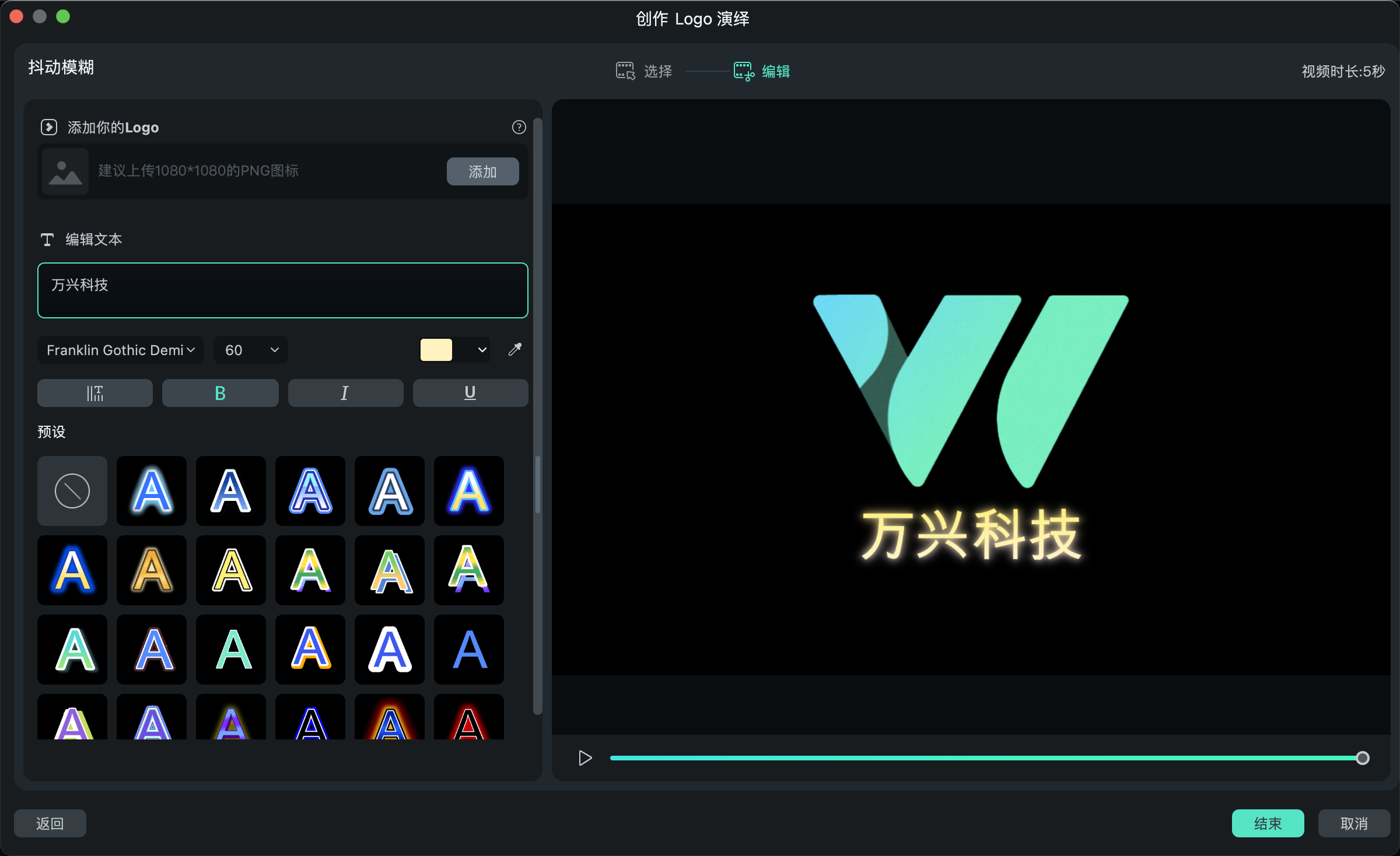The width and height of the screenshot is (1400, 856).
Task: Toggle the strikethrough text style
Action: [x=96, y=391]
